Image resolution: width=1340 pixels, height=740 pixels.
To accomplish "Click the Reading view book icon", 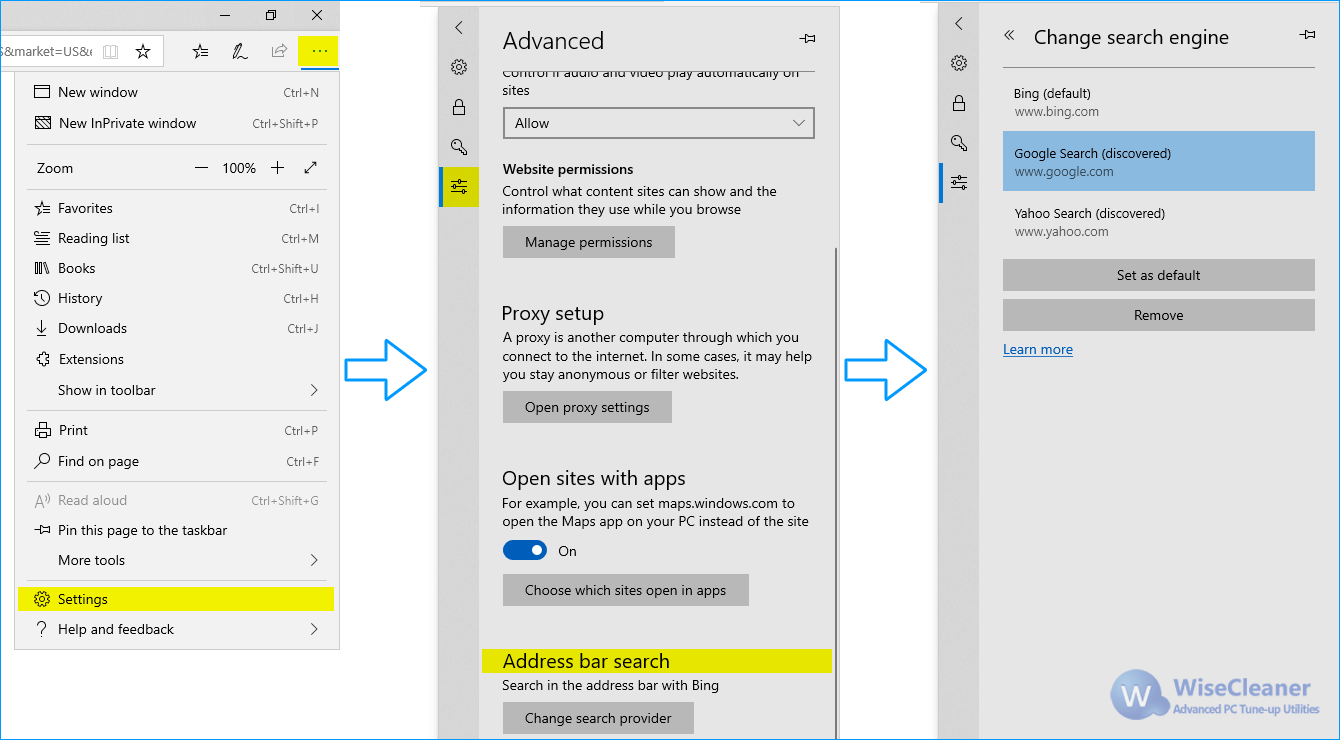I will 111,51.
